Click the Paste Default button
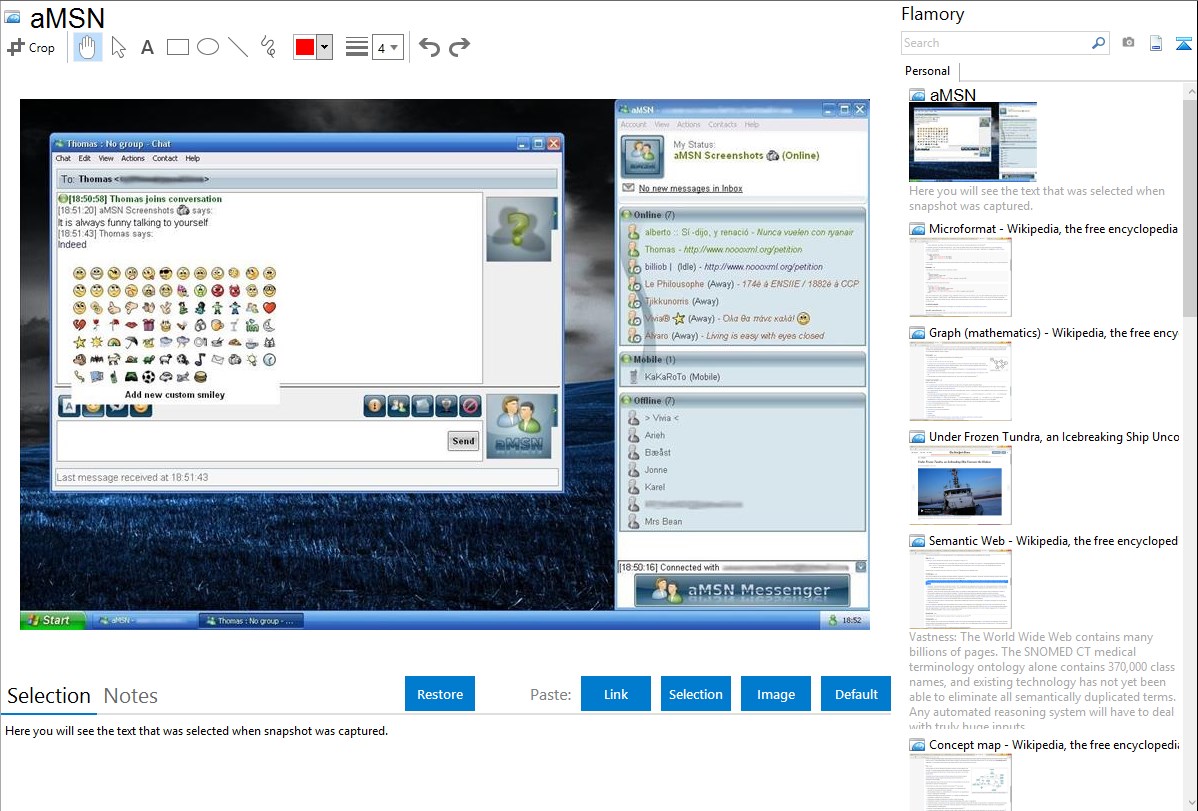 pos(856,694)
